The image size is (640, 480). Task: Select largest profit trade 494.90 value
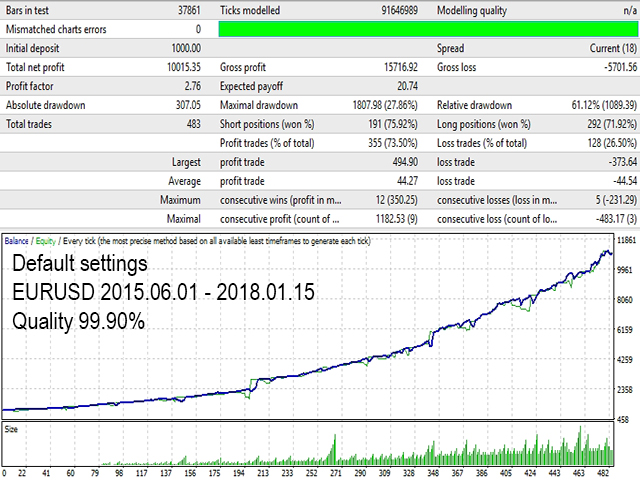click(405, 162)
